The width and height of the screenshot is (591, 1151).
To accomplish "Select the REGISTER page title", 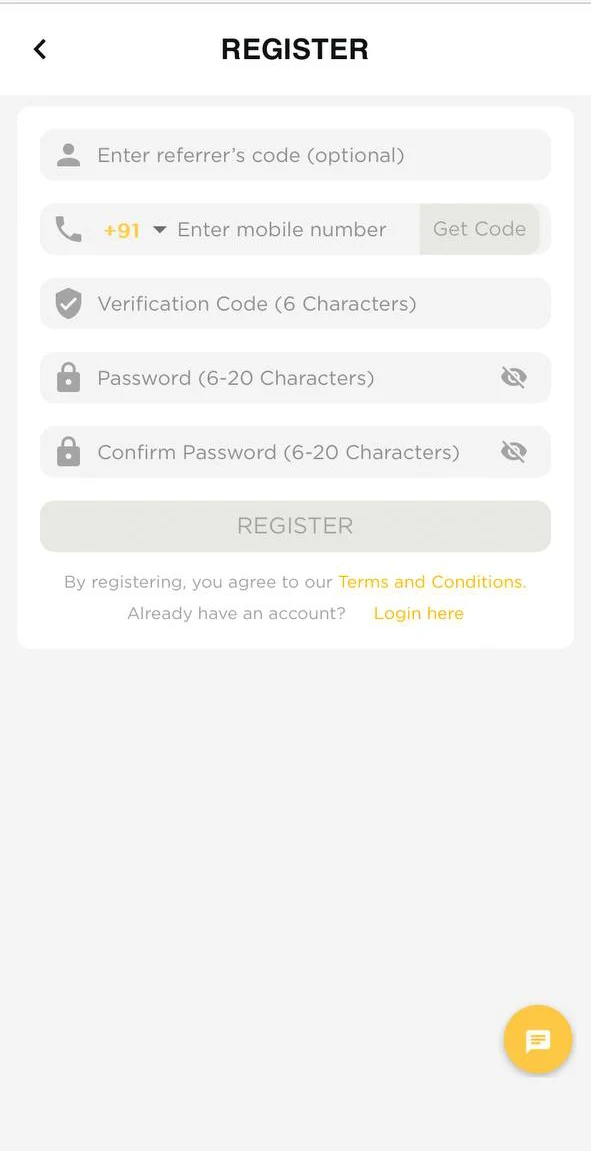I will coord(294,48).
